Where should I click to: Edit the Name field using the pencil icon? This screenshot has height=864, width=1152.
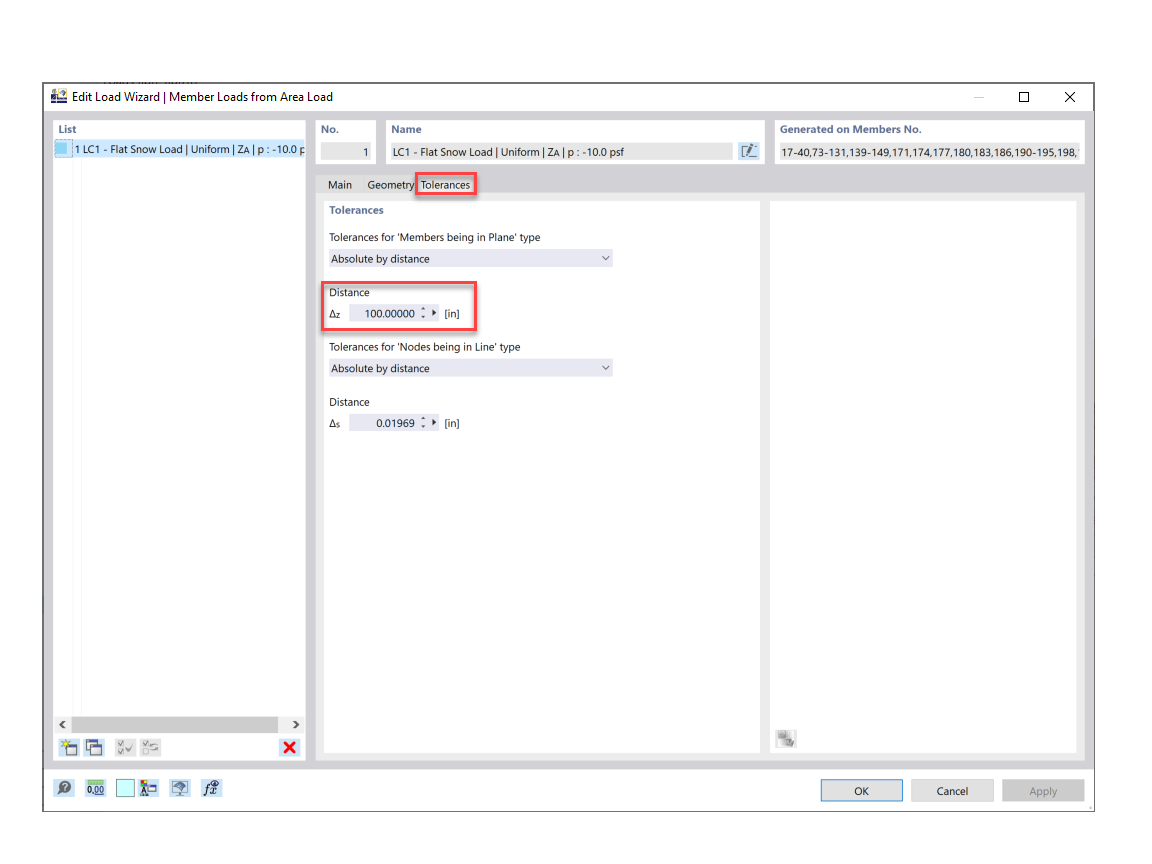pos(749,150)
